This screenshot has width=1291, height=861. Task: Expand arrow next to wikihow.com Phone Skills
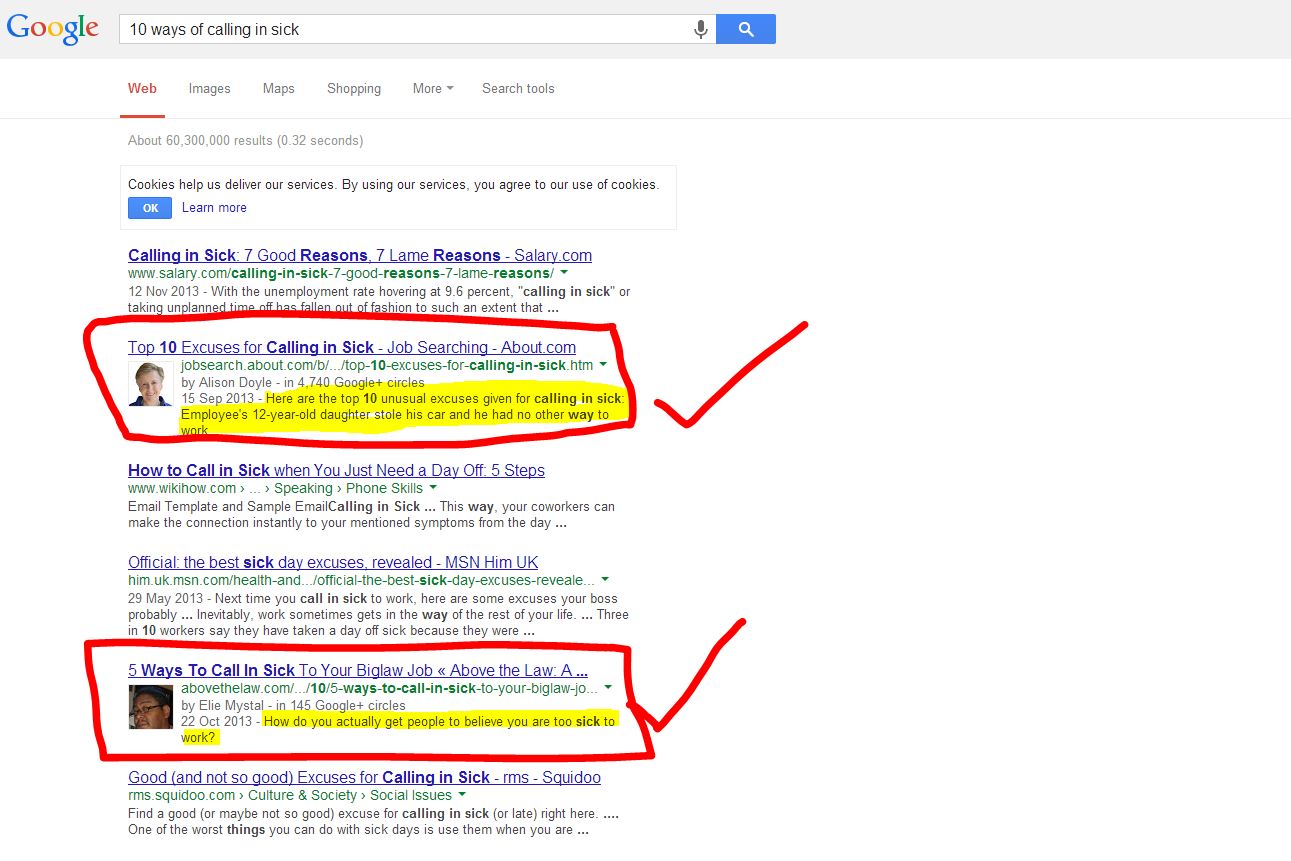(x=433, y=488)
